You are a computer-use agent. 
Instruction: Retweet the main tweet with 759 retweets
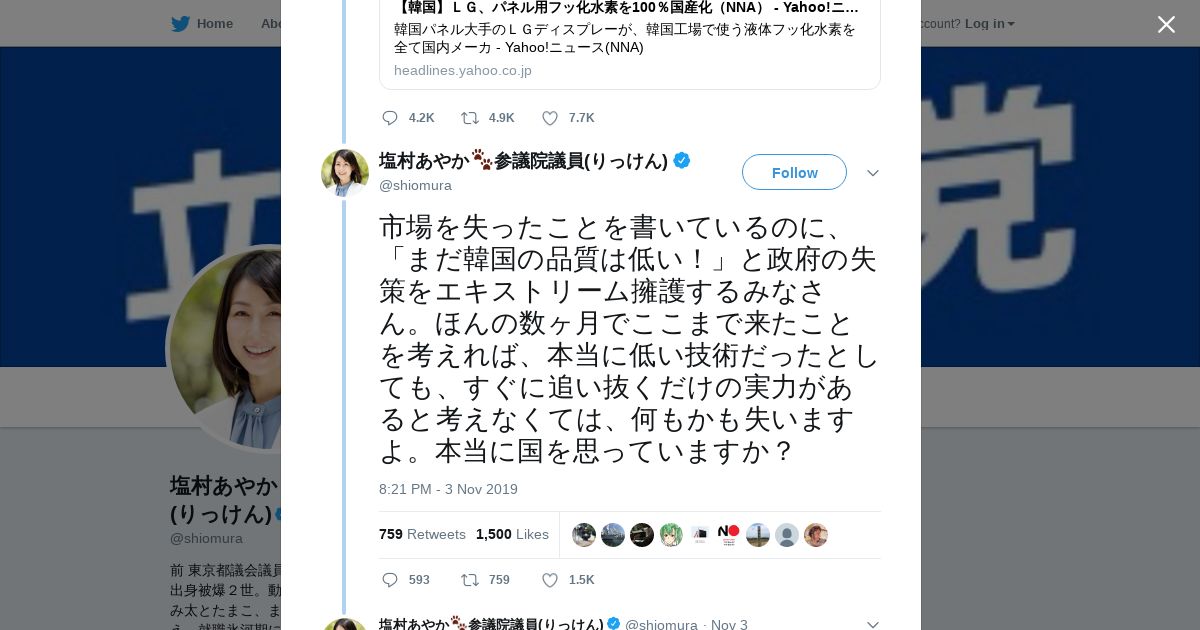click(469, 580)
